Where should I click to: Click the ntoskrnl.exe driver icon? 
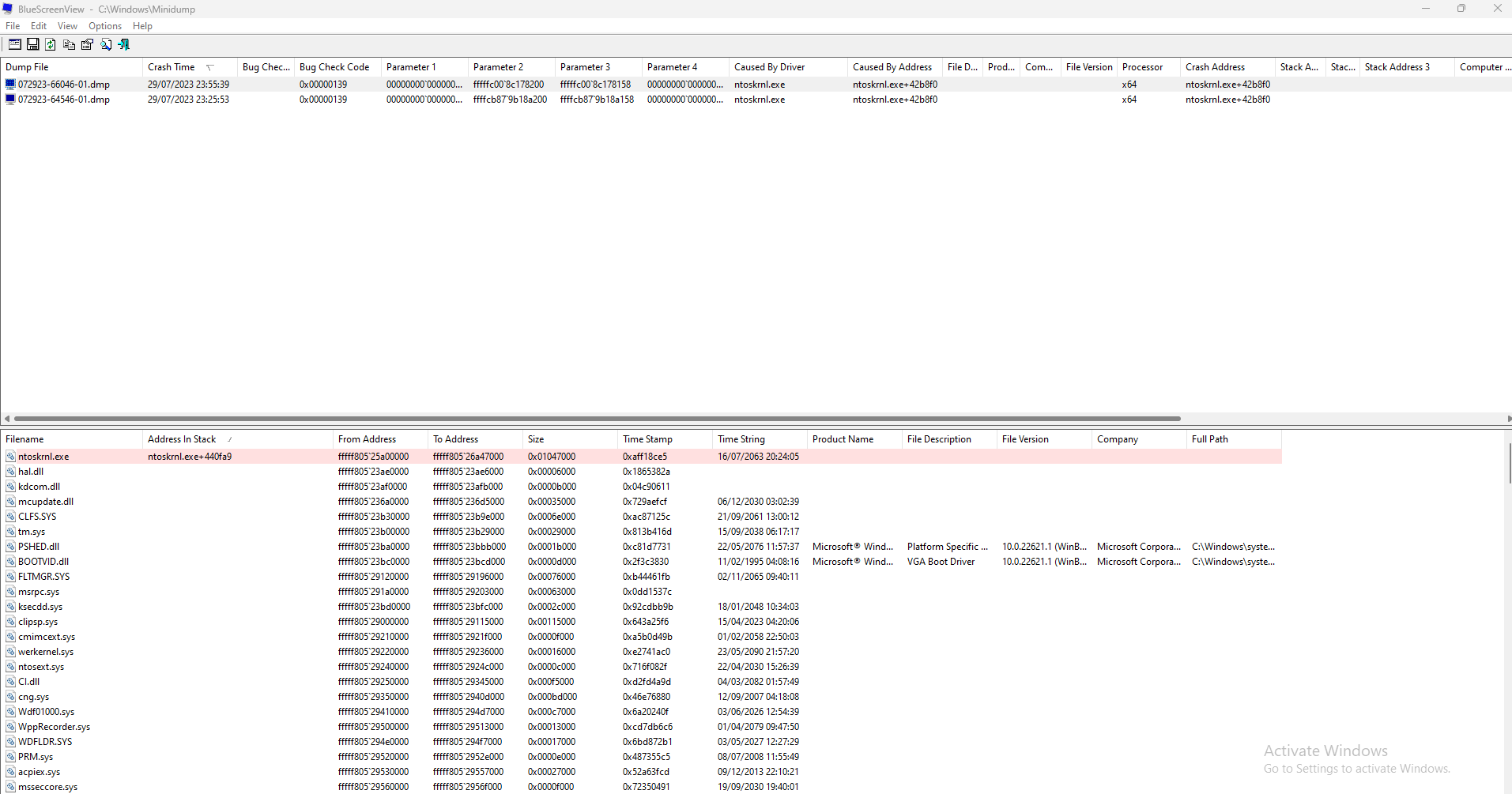click(11, 456)
